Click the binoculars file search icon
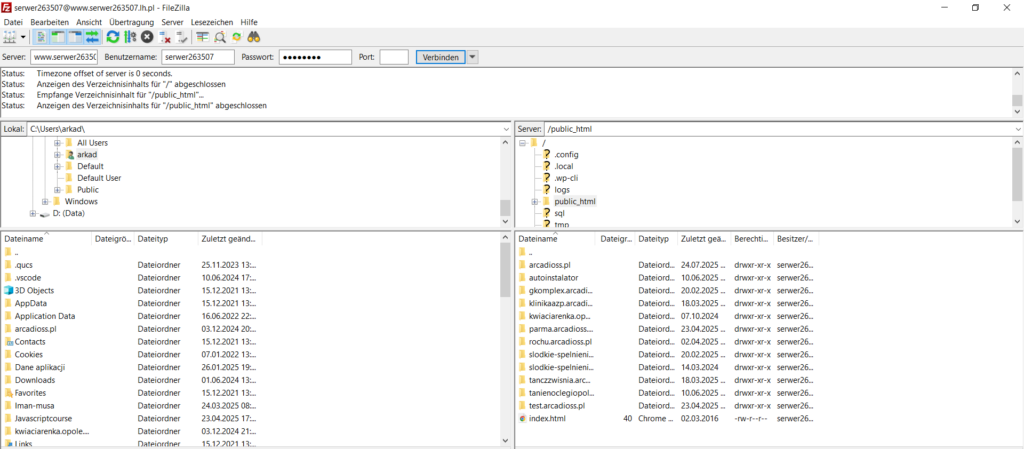Screen dimensions: 1024x449 254,37
